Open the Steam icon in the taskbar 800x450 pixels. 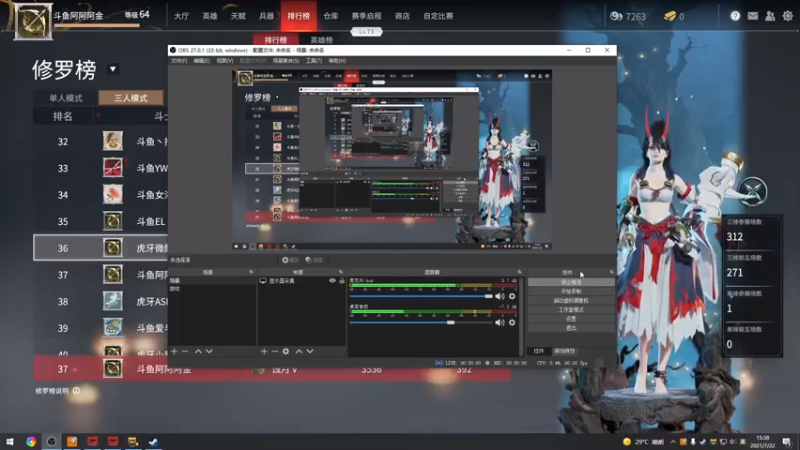click(x=153, y=441)
